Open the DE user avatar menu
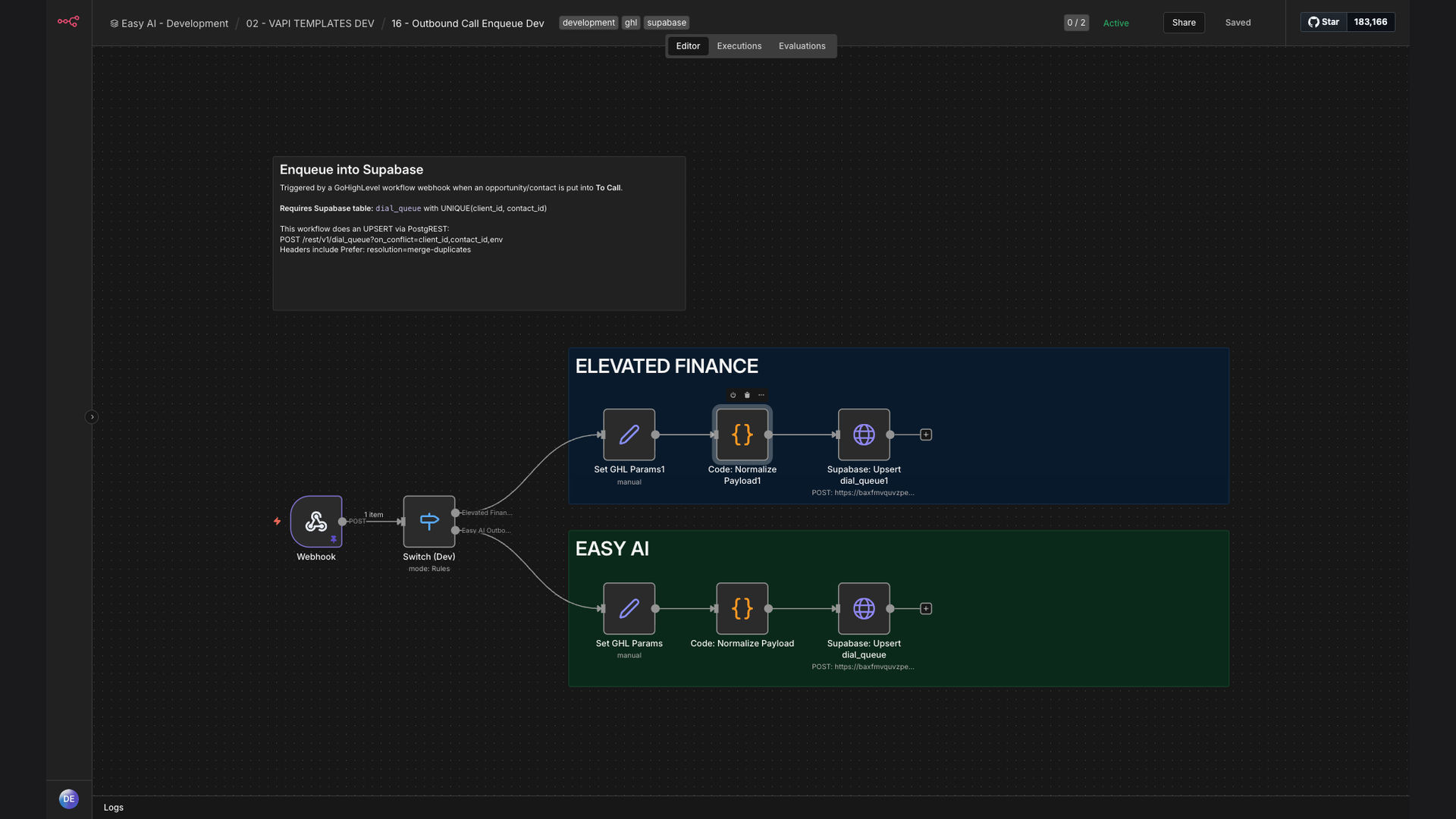Screen dimensions: 1456x819 coord(69,799)
